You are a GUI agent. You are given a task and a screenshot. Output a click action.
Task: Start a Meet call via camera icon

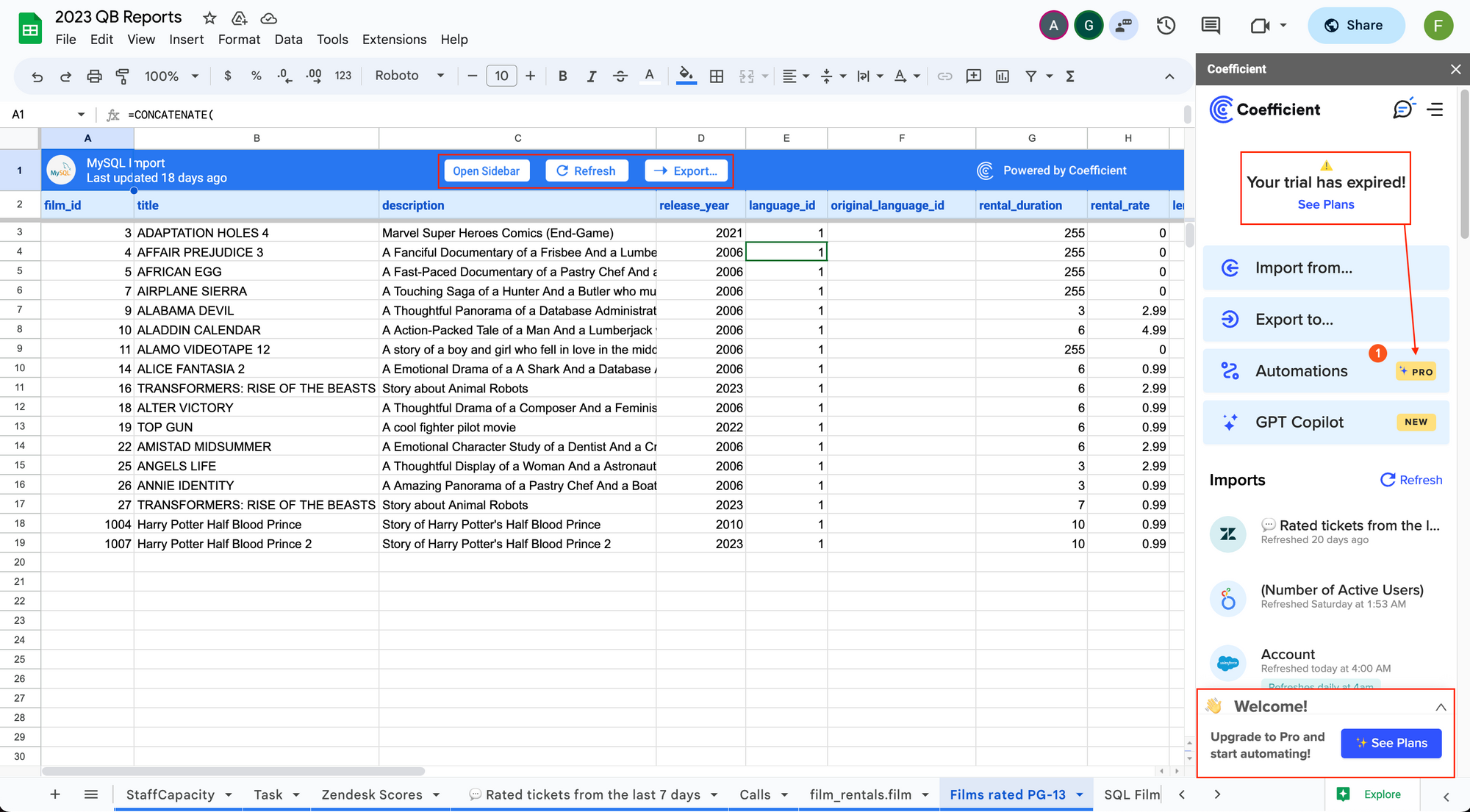point(1261,26)
